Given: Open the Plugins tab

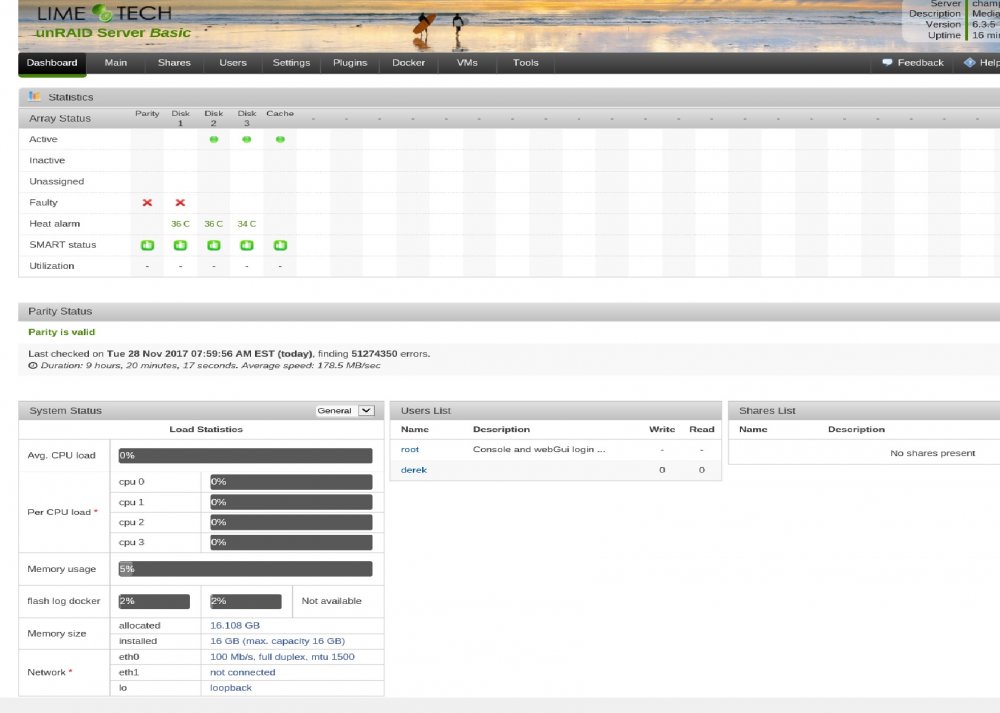Looking at the screenshot, I should [350, 62].
